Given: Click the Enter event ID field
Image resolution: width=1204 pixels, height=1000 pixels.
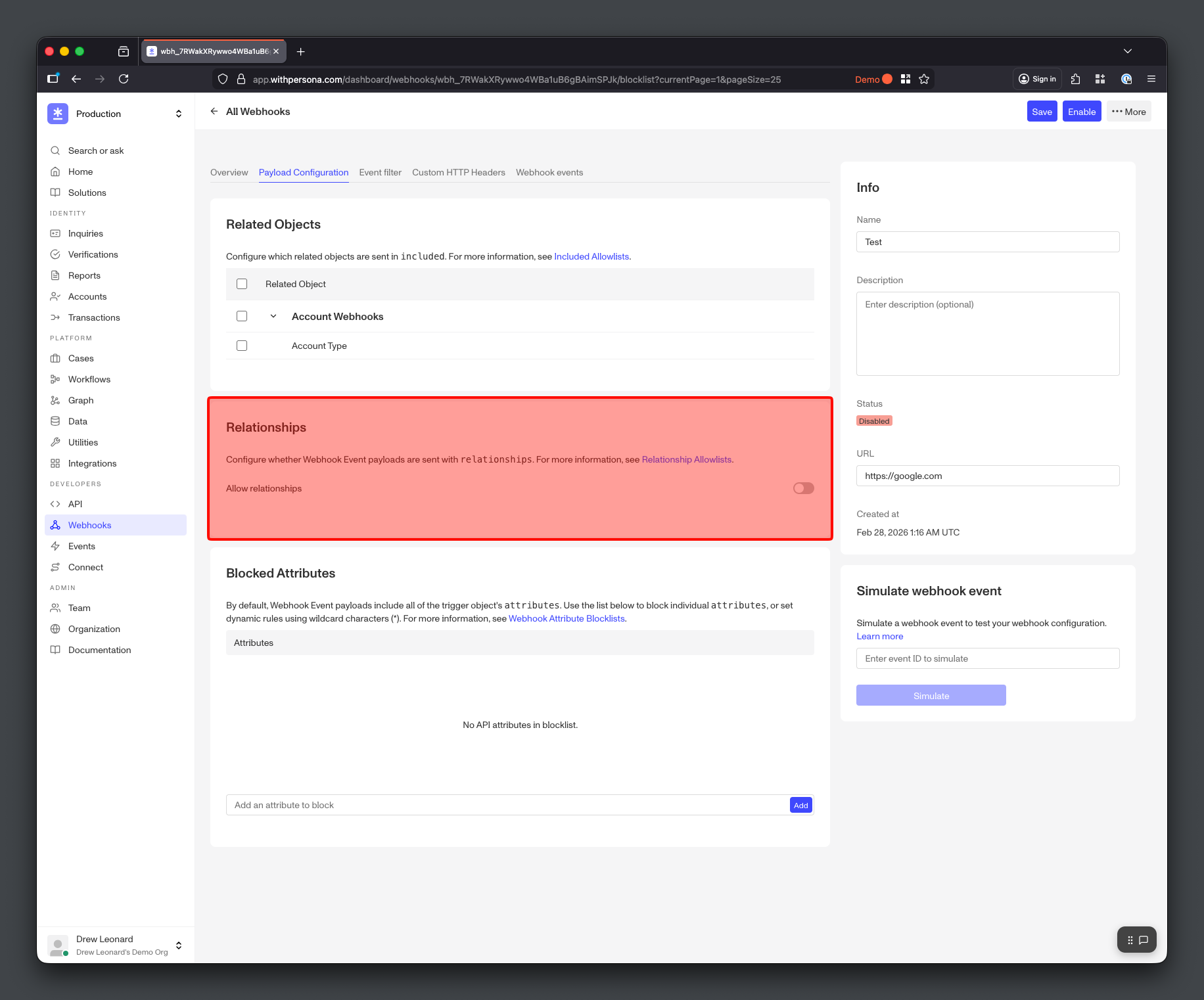Looking at the screenshot, I should 987,658.
